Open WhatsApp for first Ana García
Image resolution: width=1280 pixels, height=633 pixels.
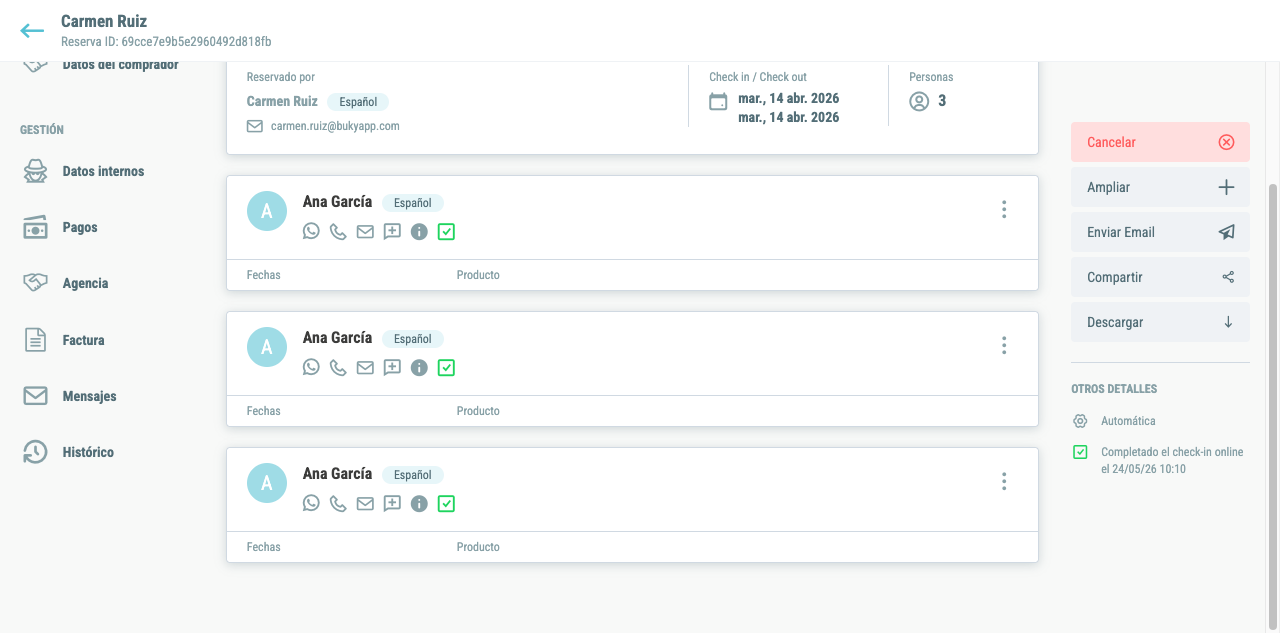311,231
